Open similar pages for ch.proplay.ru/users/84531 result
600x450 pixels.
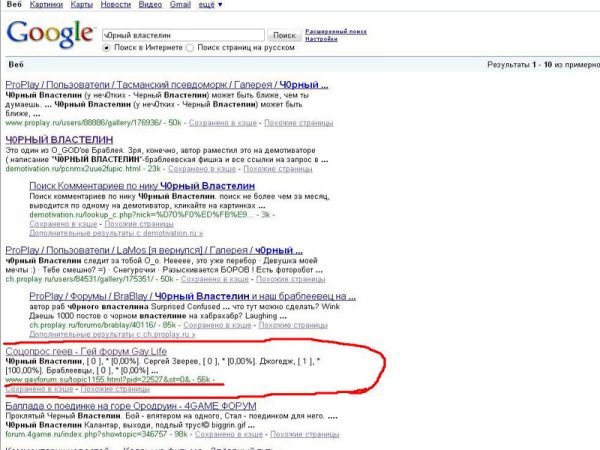point(290,279)
